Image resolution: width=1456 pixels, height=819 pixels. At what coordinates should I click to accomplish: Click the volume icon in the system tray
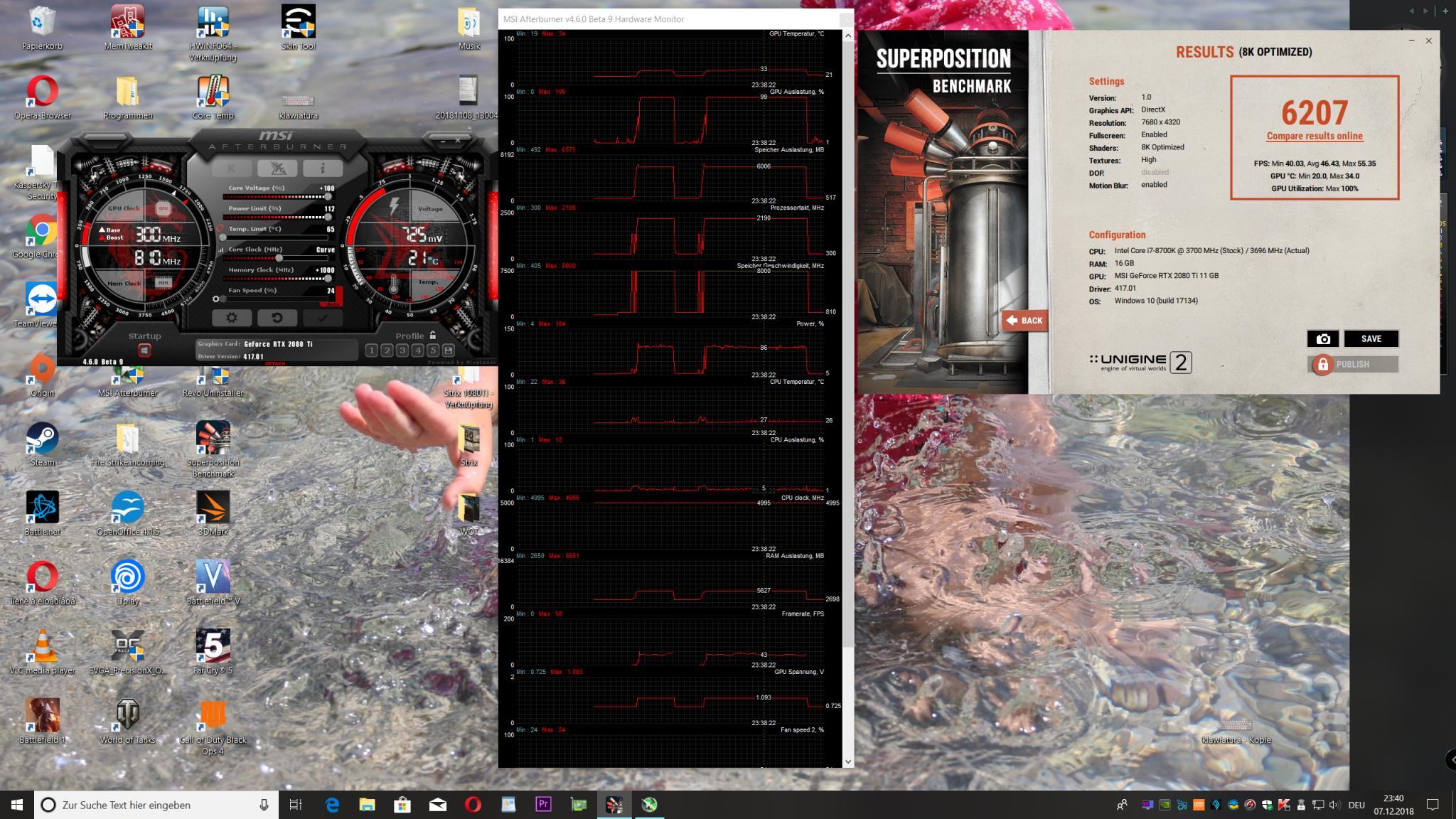[1334, 805]
